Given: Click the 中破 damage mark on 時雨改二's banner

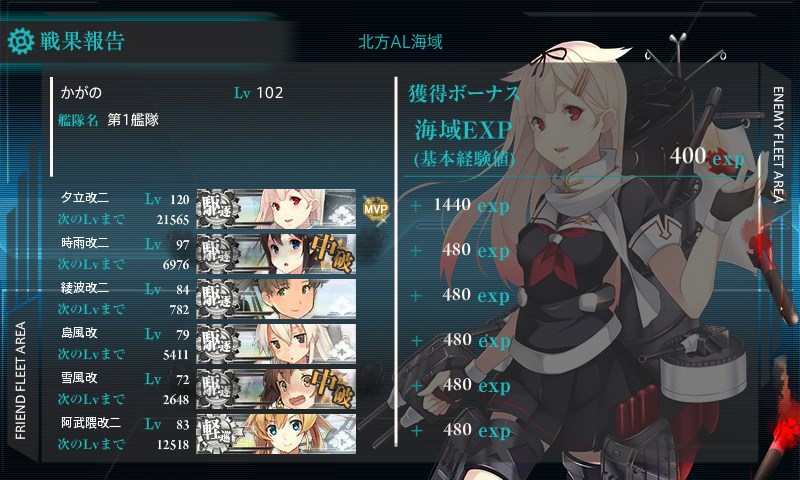Looking at the screenshot, I should click(332, 254).
